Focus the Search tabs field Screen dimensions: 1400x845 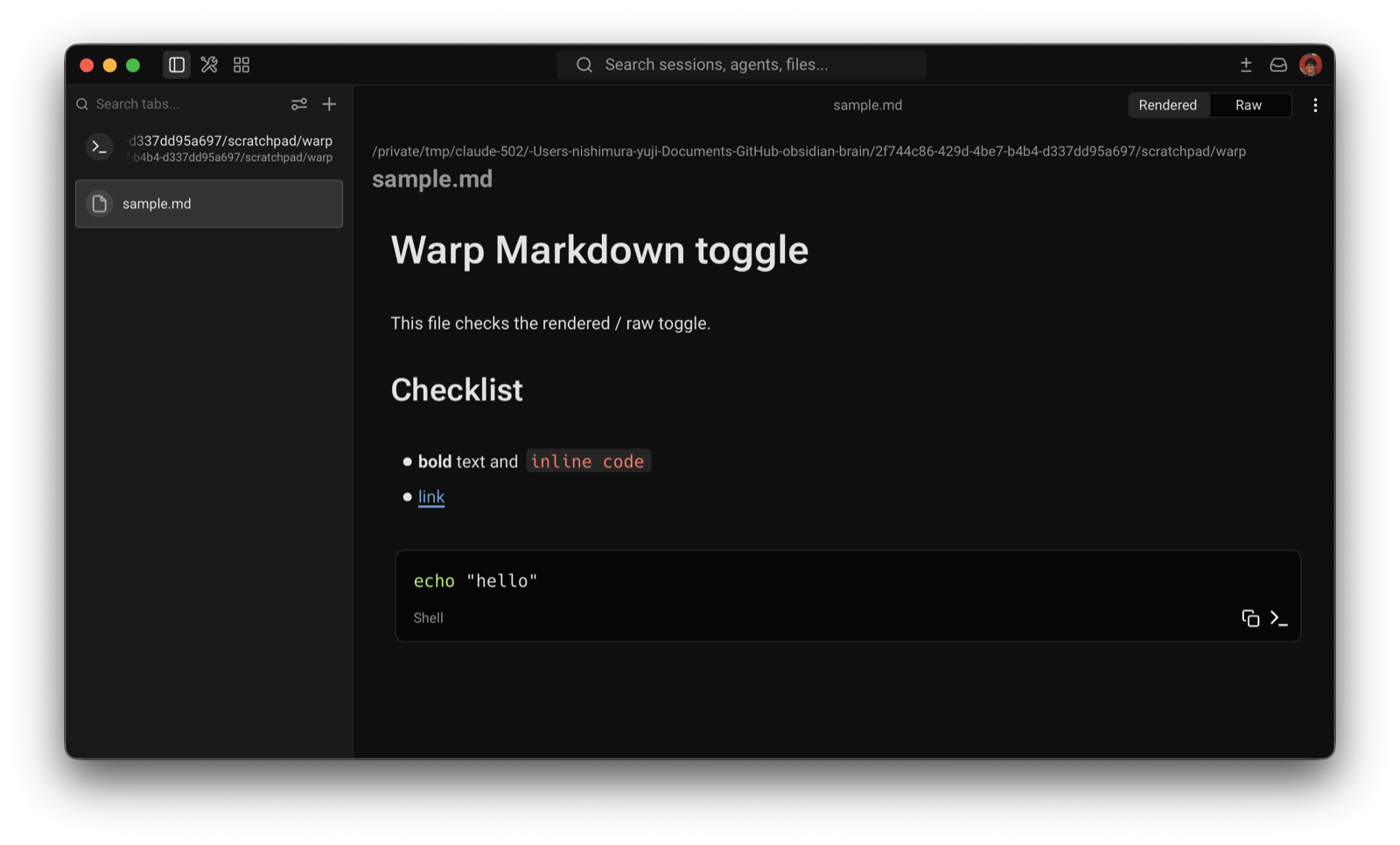[179, 104]
